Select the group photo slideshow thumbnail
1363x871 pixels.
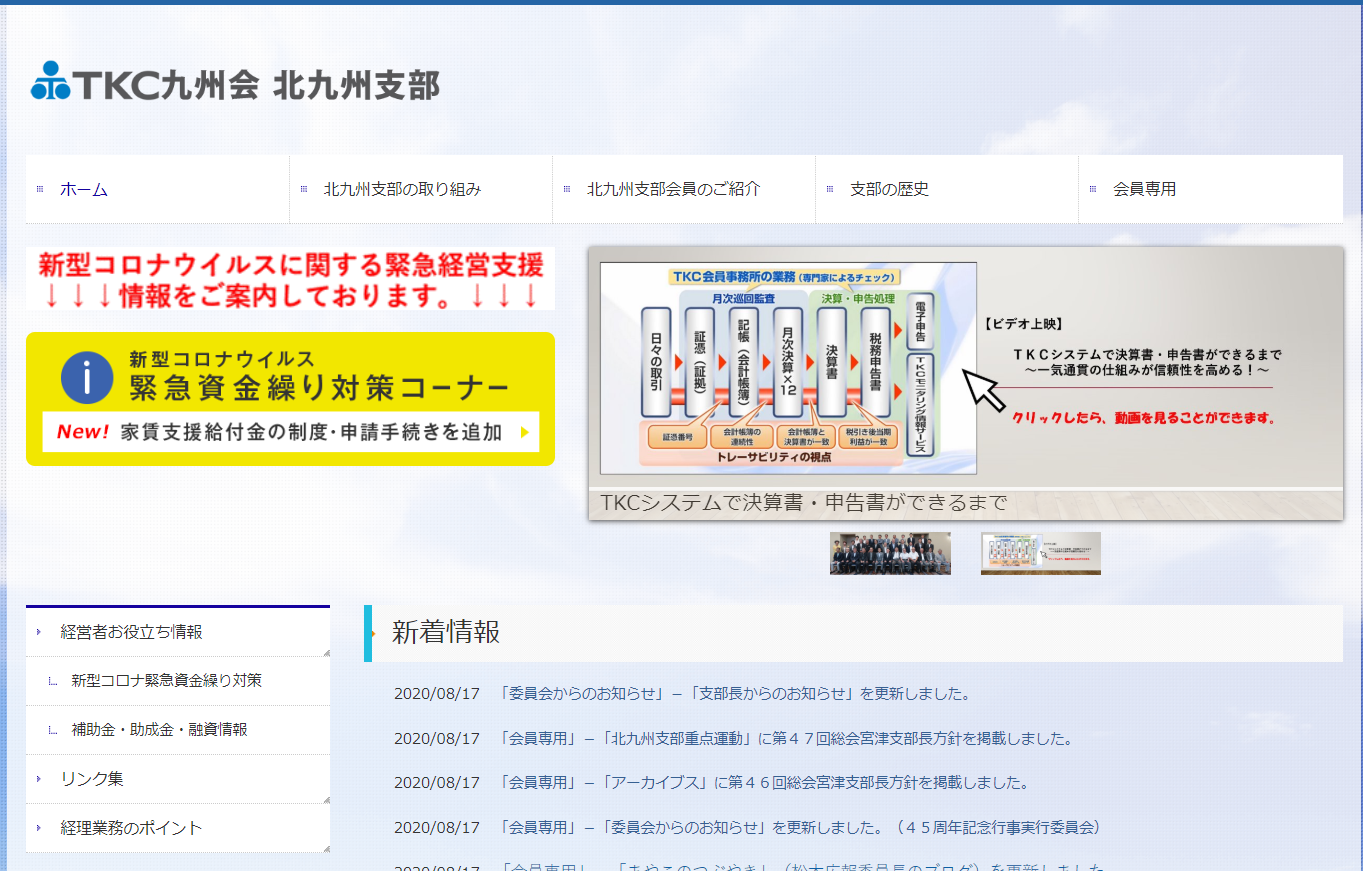(890, 553)
